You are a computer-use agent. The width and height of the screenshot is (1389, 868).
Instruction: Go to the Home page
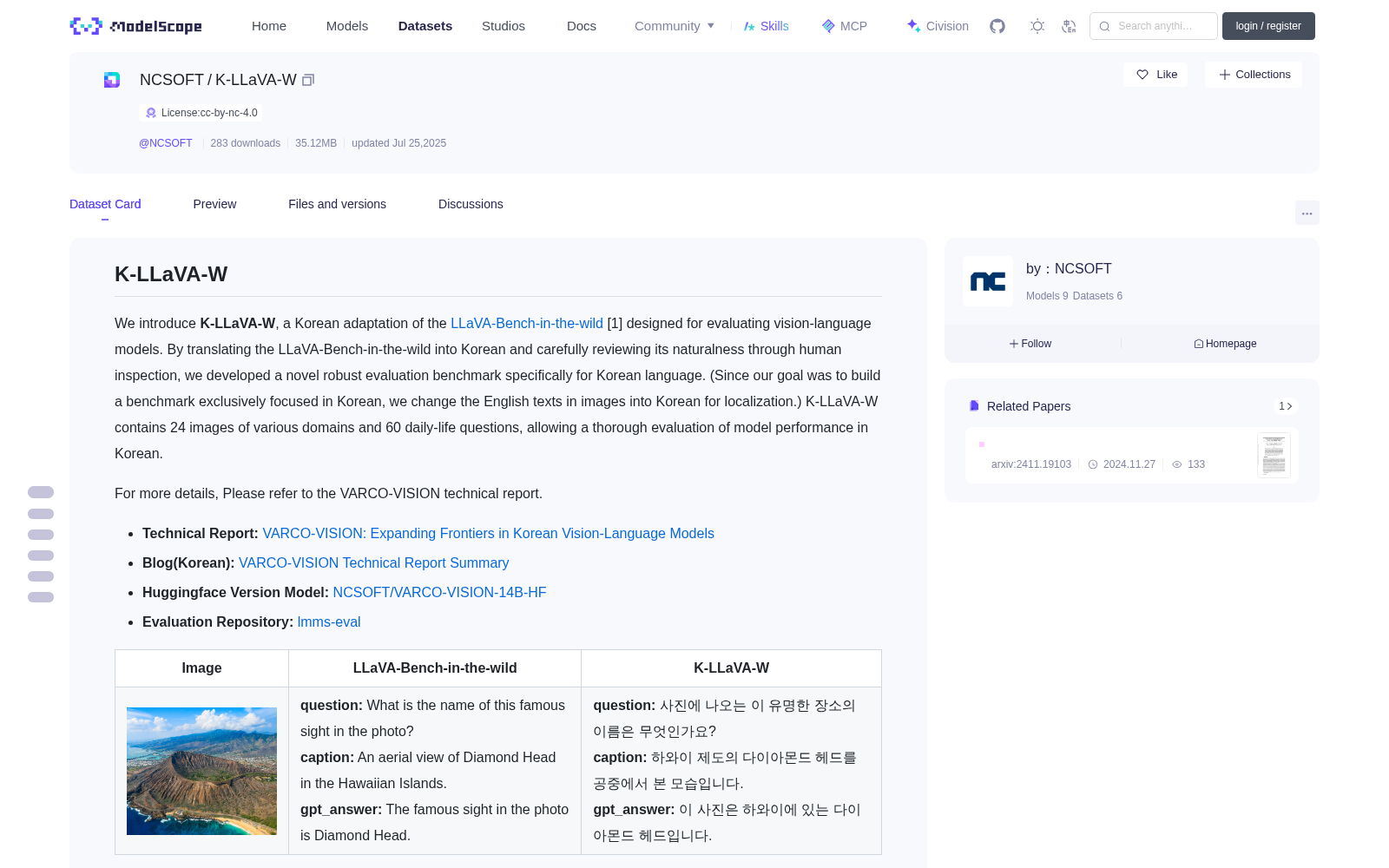click(x=269, y=26)
